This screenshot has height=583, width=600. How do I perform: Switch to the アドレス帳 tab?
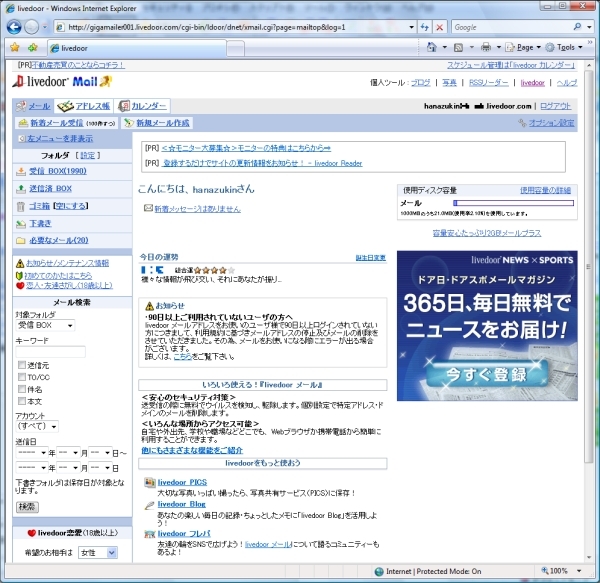(84, 106)
